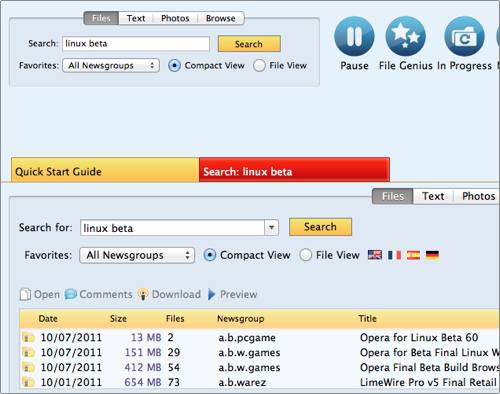Switch to lower Photos tab
The height and width of the screenshot is (394, 500).
point(478,196)
